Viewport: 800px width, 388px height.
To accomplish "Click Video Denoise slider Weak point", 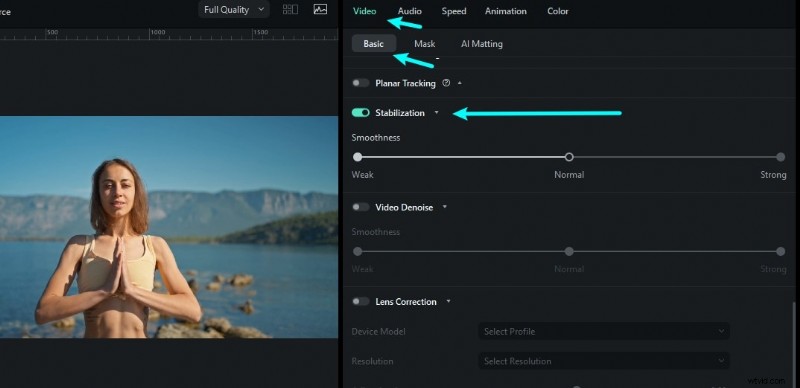I will 358,251.
